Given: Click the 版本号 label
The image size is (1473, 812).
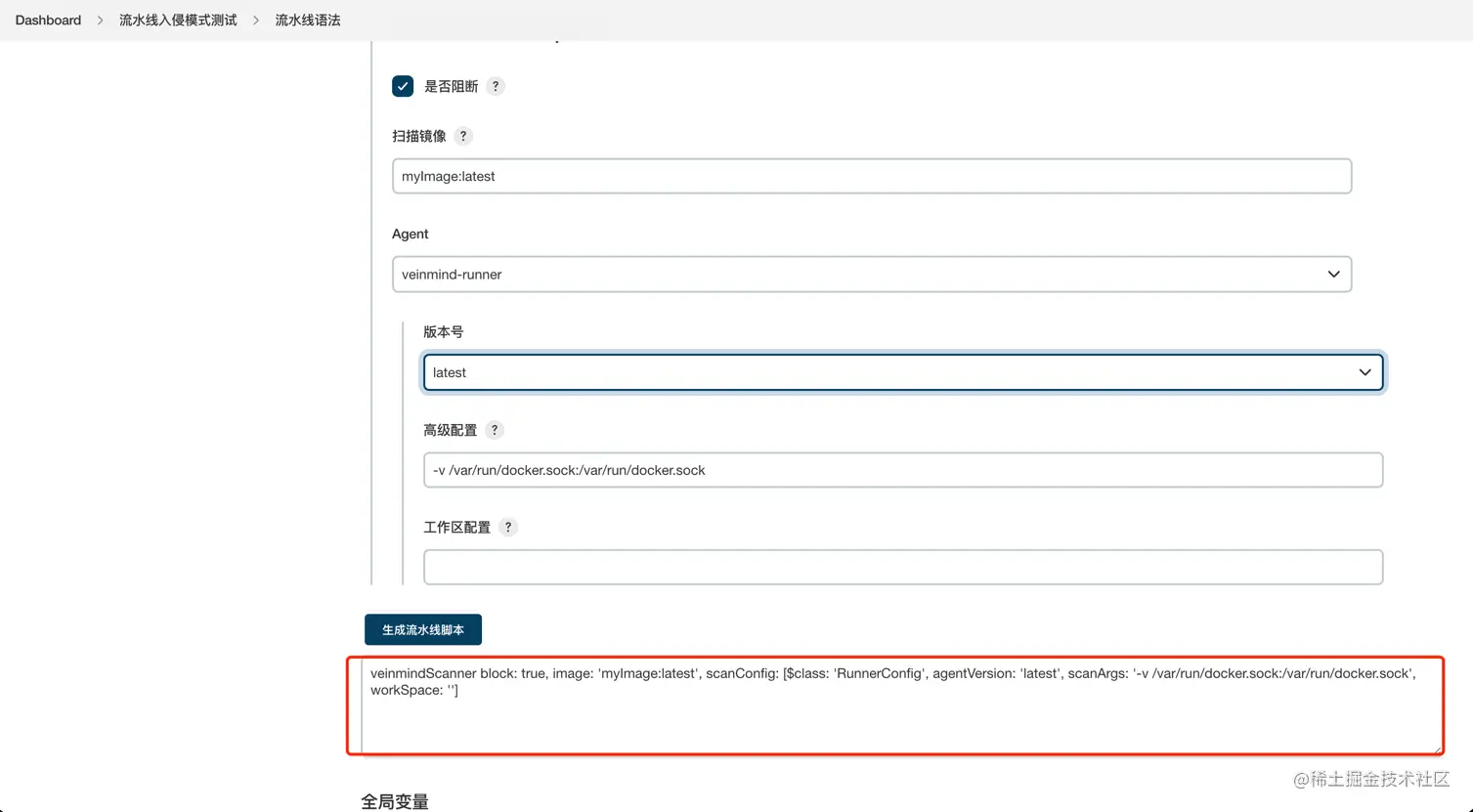Looking at the screenshot, I should (x=444, y=332).
